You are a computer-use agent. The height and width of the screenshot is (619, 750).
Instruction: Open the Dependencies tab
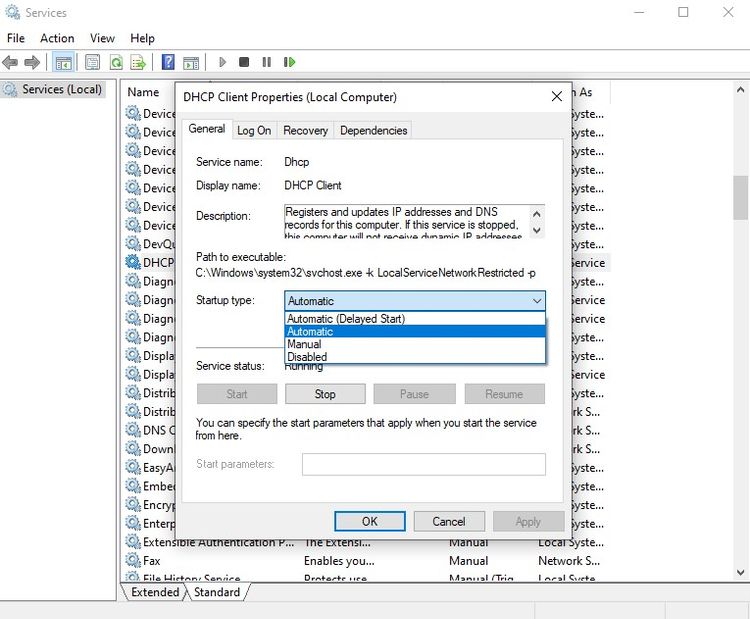click(x=373, y=130)
